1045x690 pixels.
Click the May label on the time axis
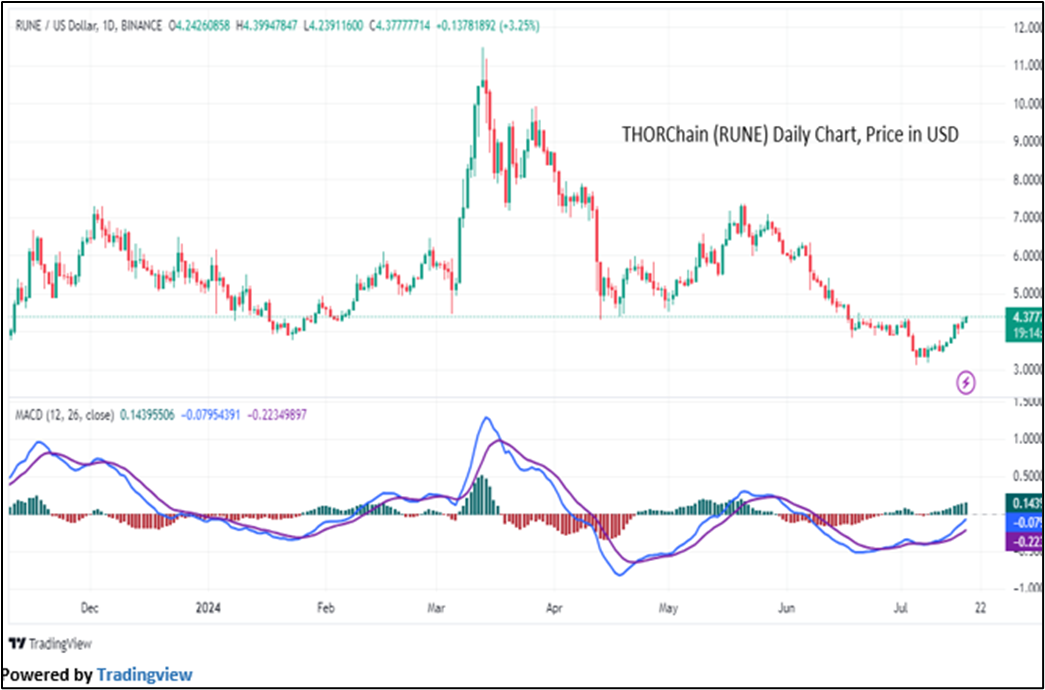668,609
